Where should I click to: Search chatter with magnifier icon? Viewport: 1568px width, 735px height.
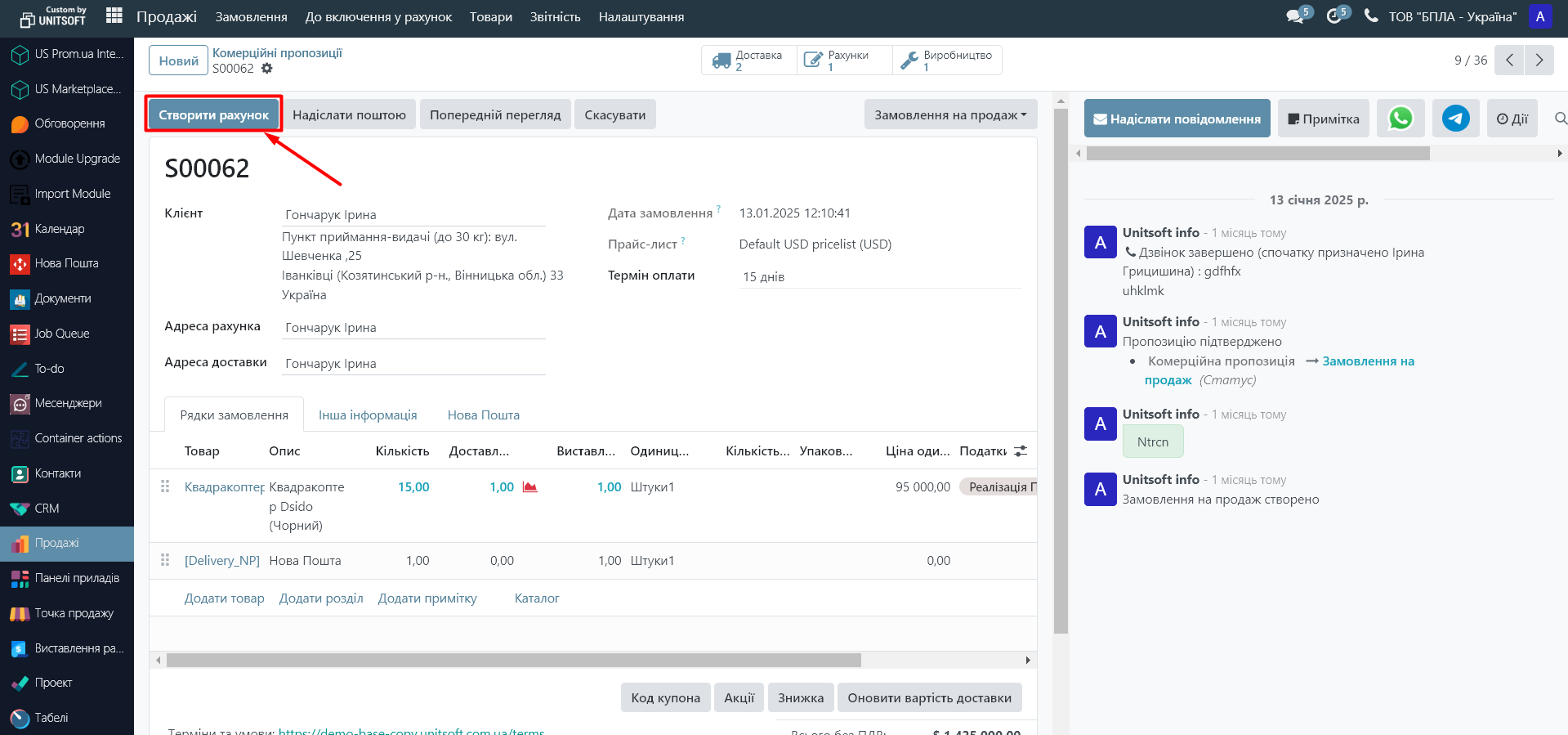[1560, 119]
